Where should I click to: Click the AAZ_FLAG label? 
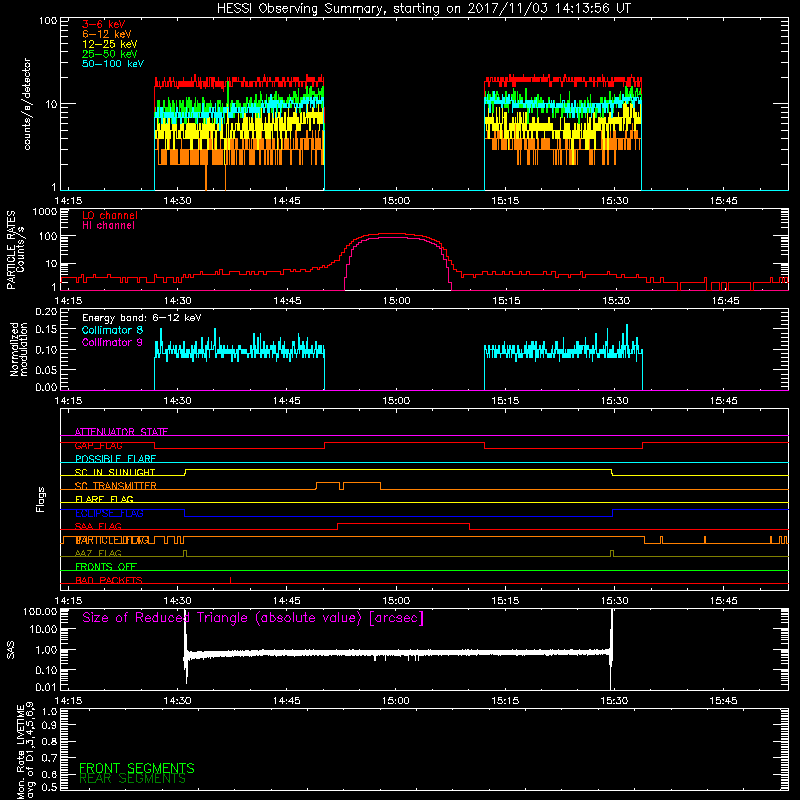pos(98,554)
